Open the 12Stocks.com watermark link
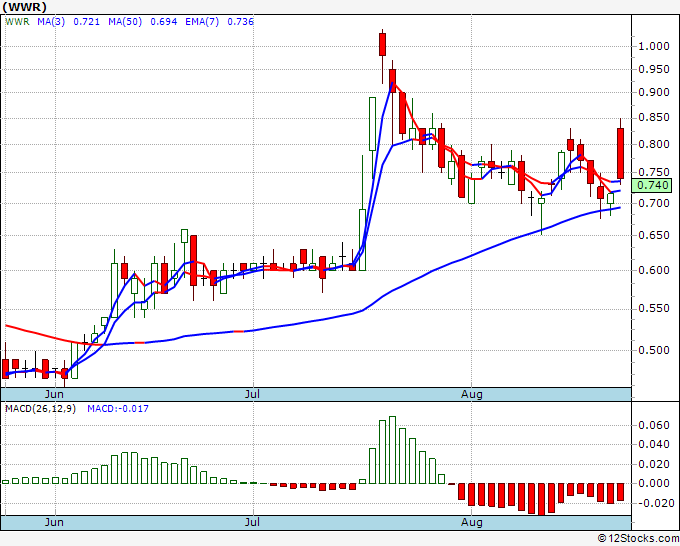680x546 pixels. (x=637, y=538)
